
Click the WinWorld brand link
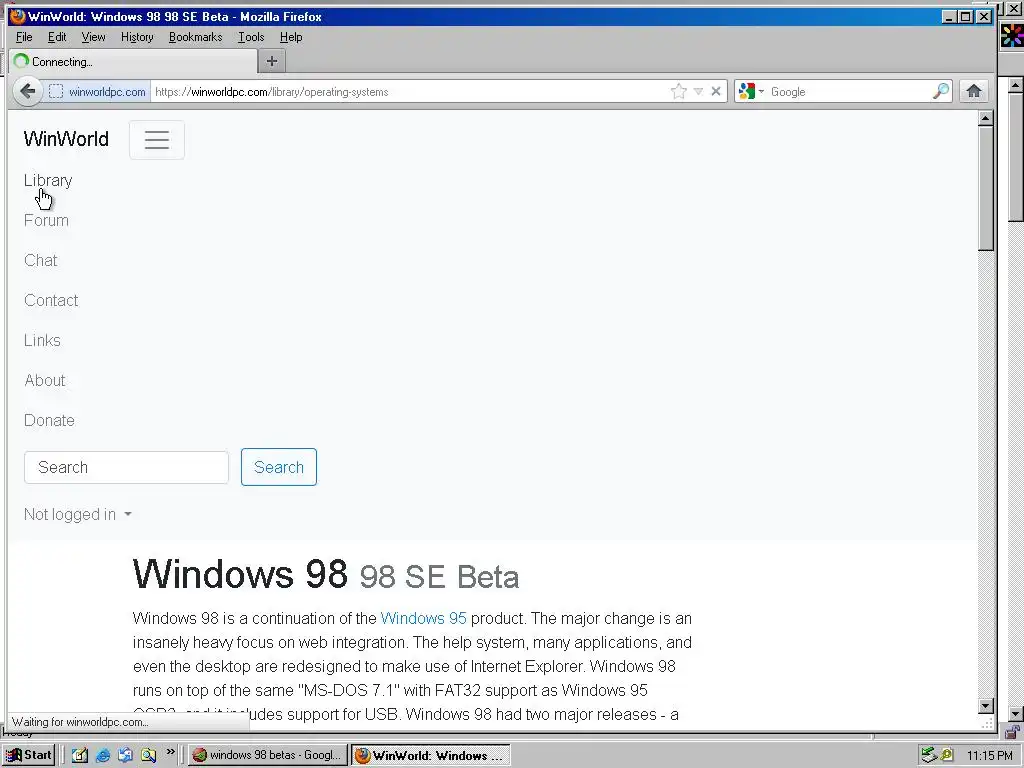pos(66,139)
